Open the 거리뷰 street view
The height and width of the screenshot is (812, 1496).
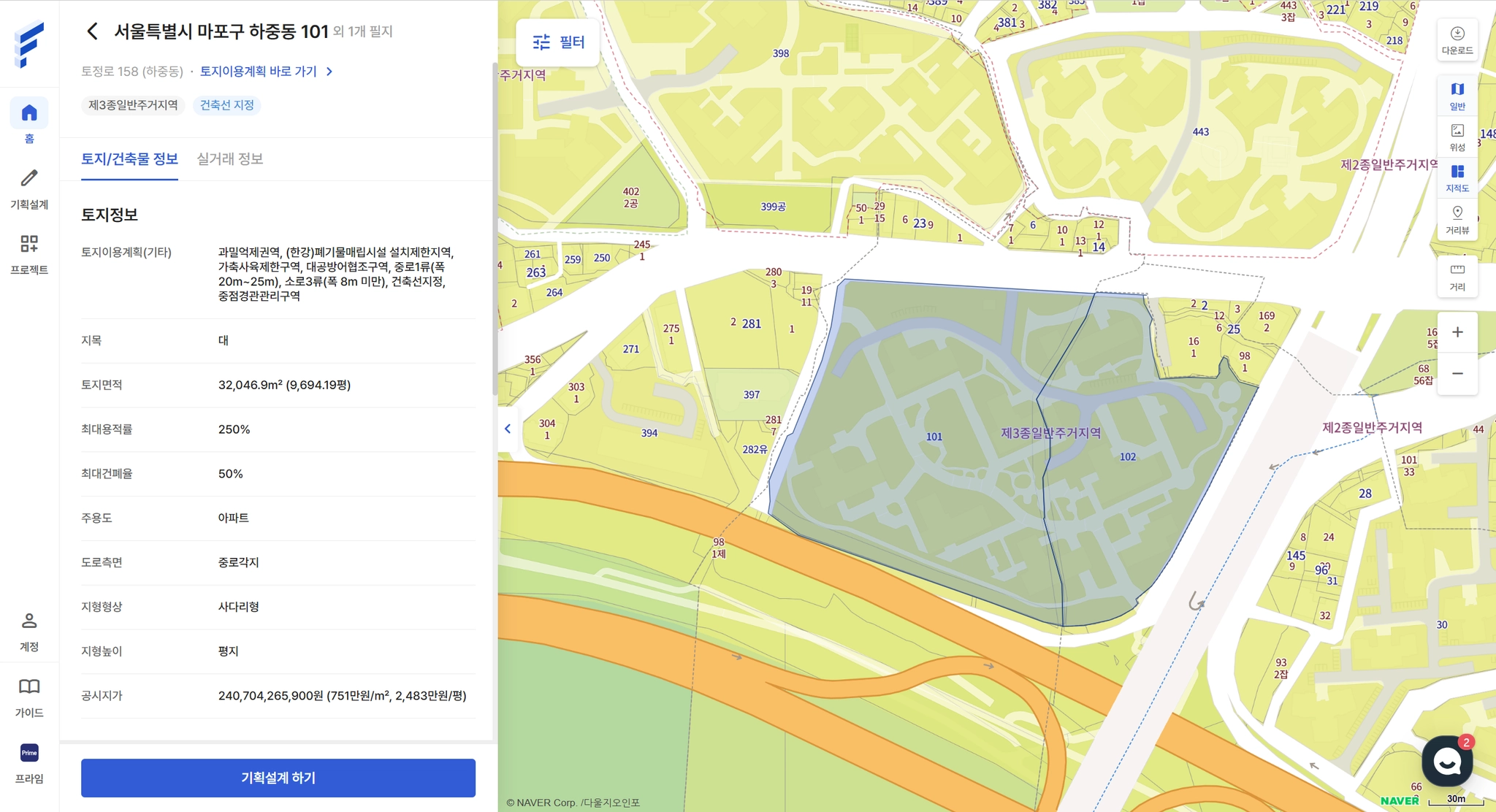1457,219
